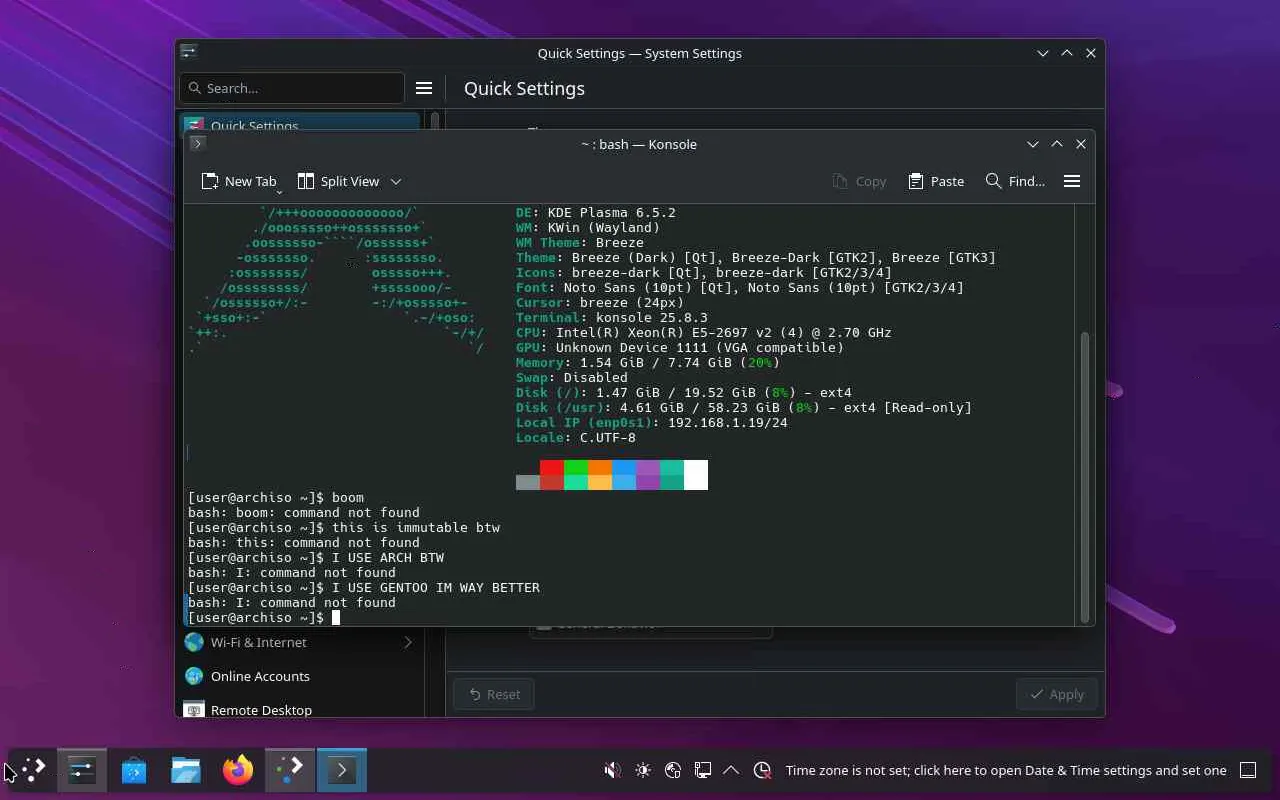Click the Show Desktop button on the panel

1248,770
